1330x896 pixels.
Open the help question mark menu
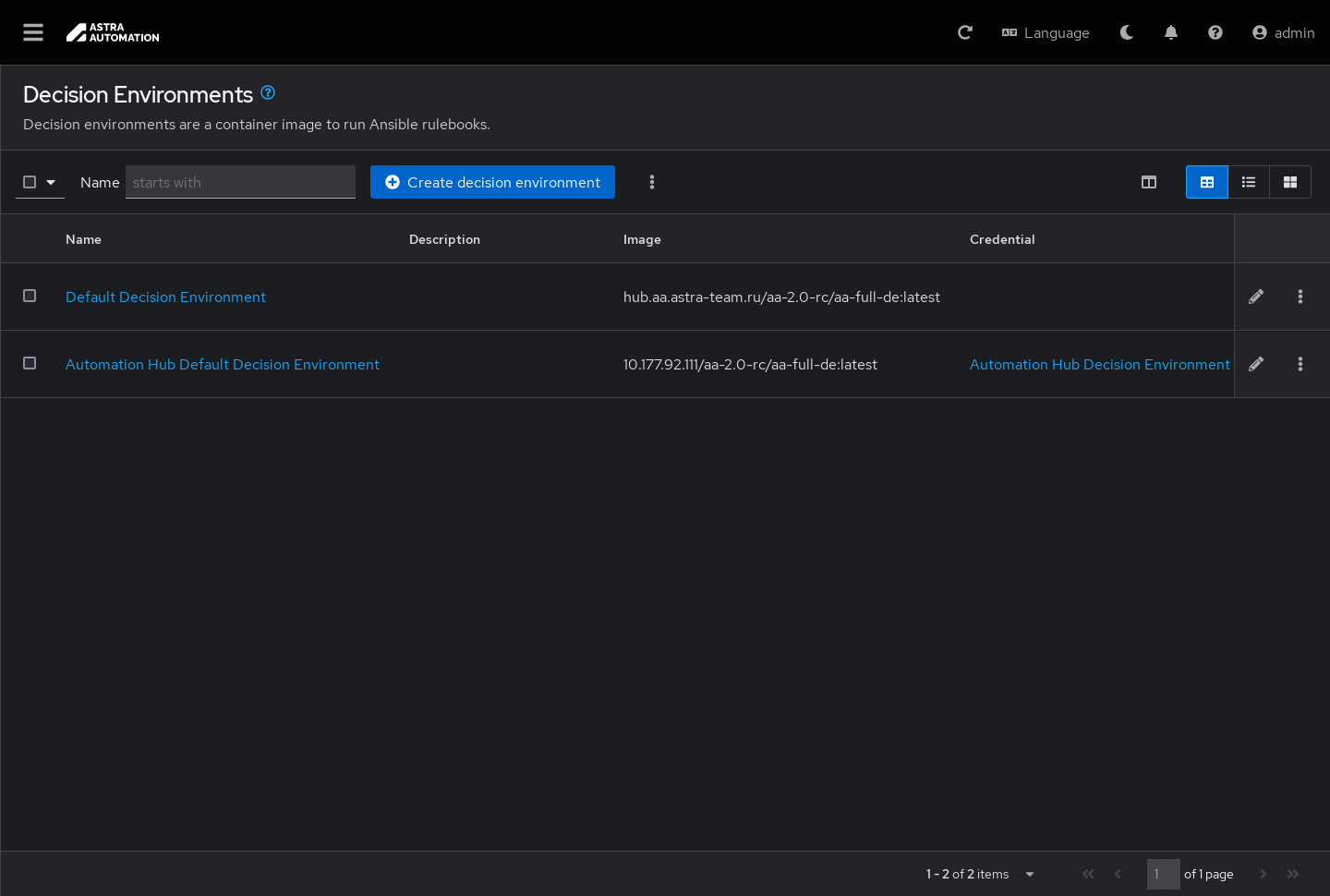[1215, 32]
